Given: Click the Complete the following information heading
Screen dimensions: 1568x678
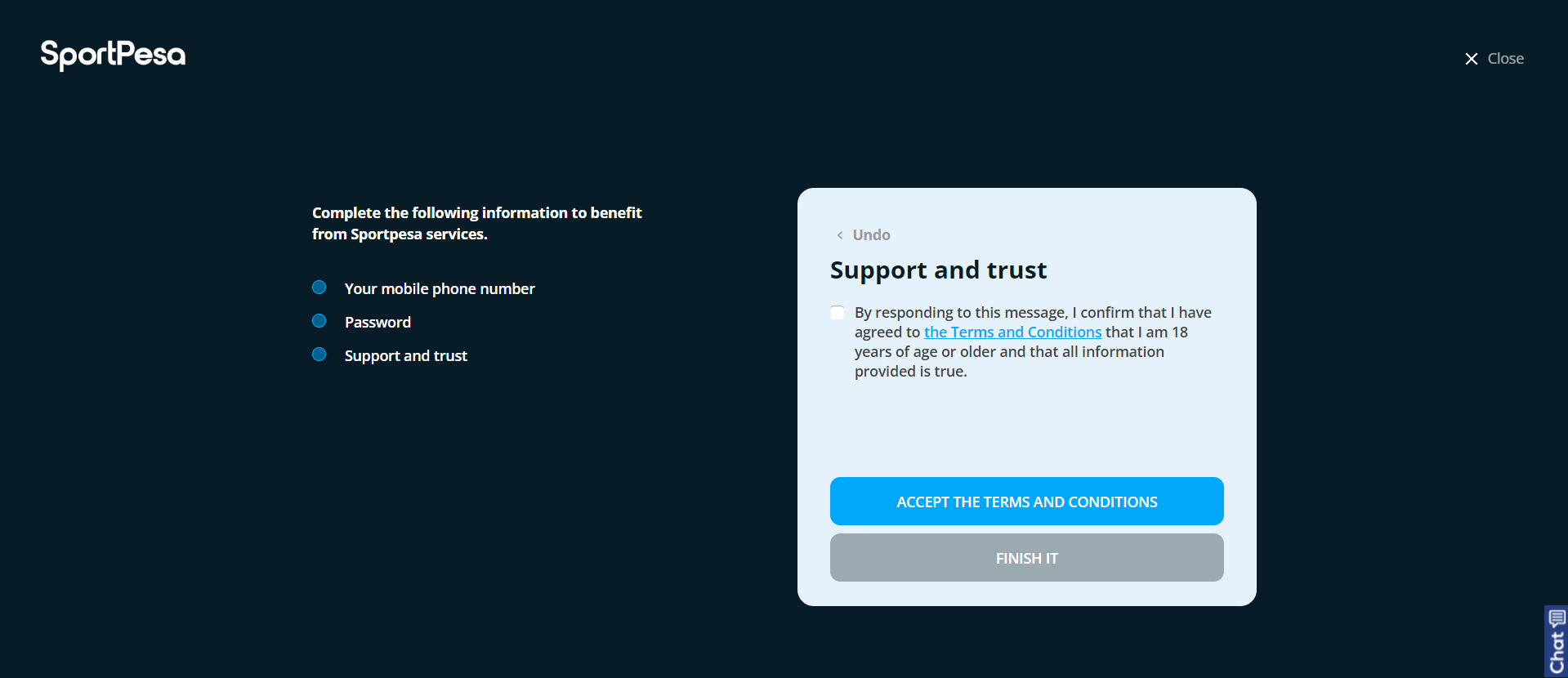Looking at the screenshot, I should [477, 223].
